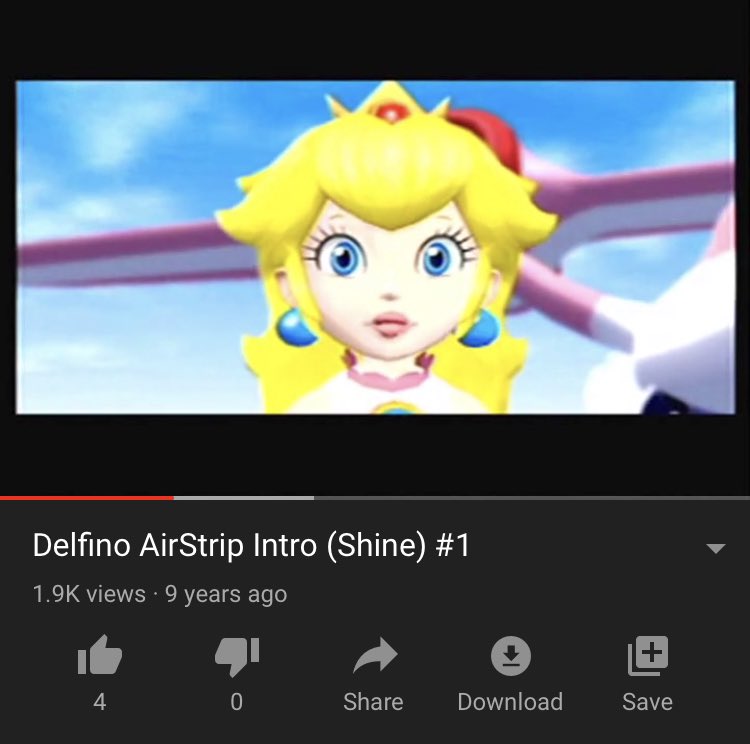The image size is (750, 744).
Task: Click the Save text label
Action: pyautogui.click(x=648, y=702)
